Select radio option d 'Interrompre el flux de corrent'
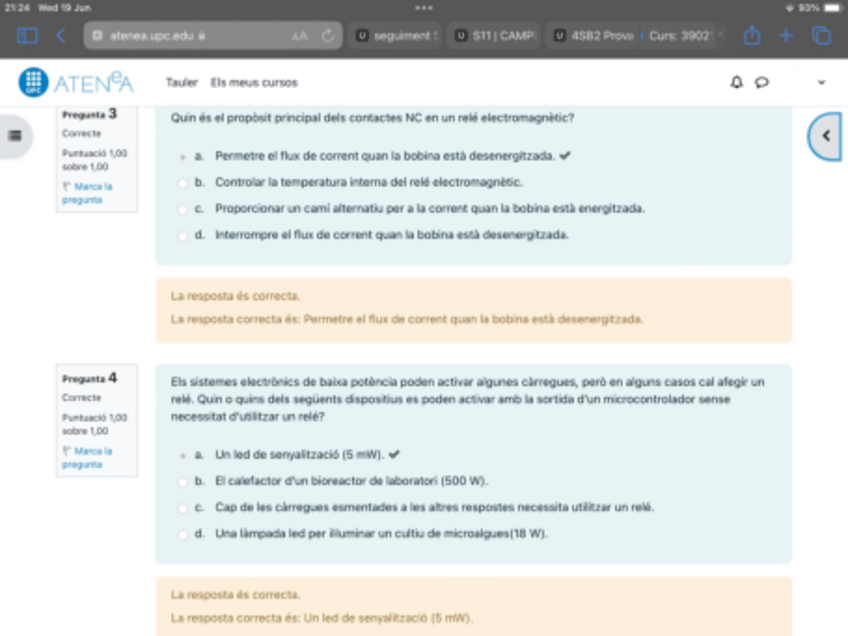This screenshot has height=636, width=848. click(182, 236)
